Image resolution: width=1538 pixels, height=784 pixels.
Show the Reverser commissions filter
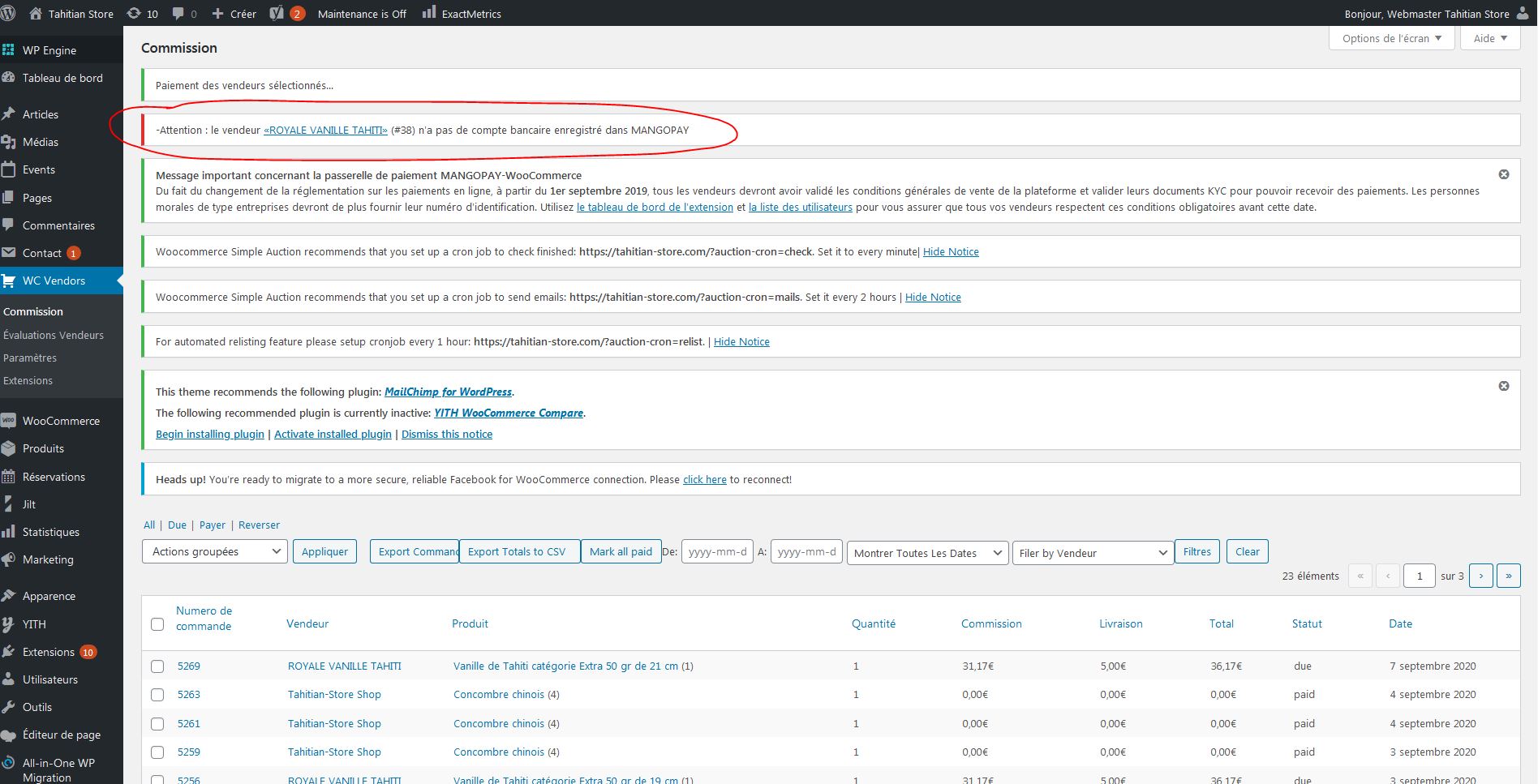click(x=260, y=525)
